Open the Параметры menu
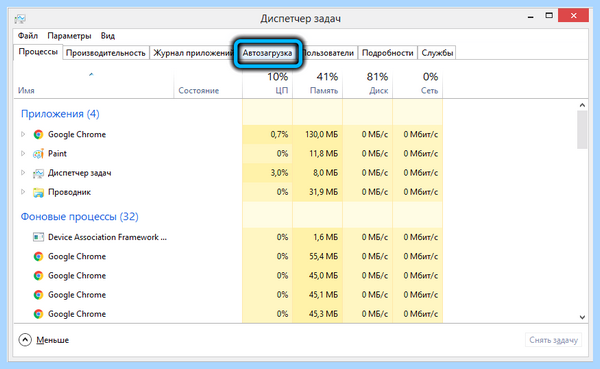Screen dimensions: 600x369 (x=69, y=36)
